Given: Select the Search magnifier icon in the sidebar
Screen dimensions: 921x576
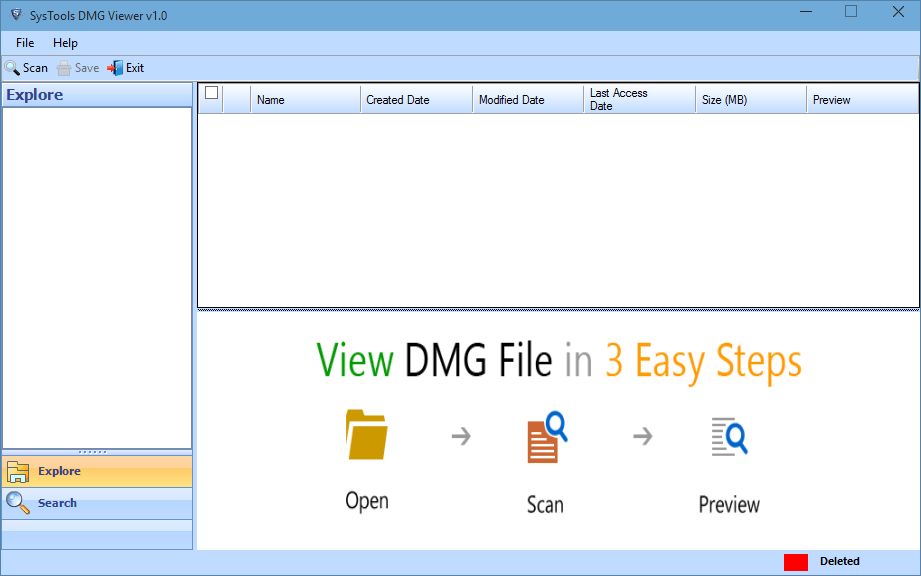Looking at the screenshot, I should [17, 502].
